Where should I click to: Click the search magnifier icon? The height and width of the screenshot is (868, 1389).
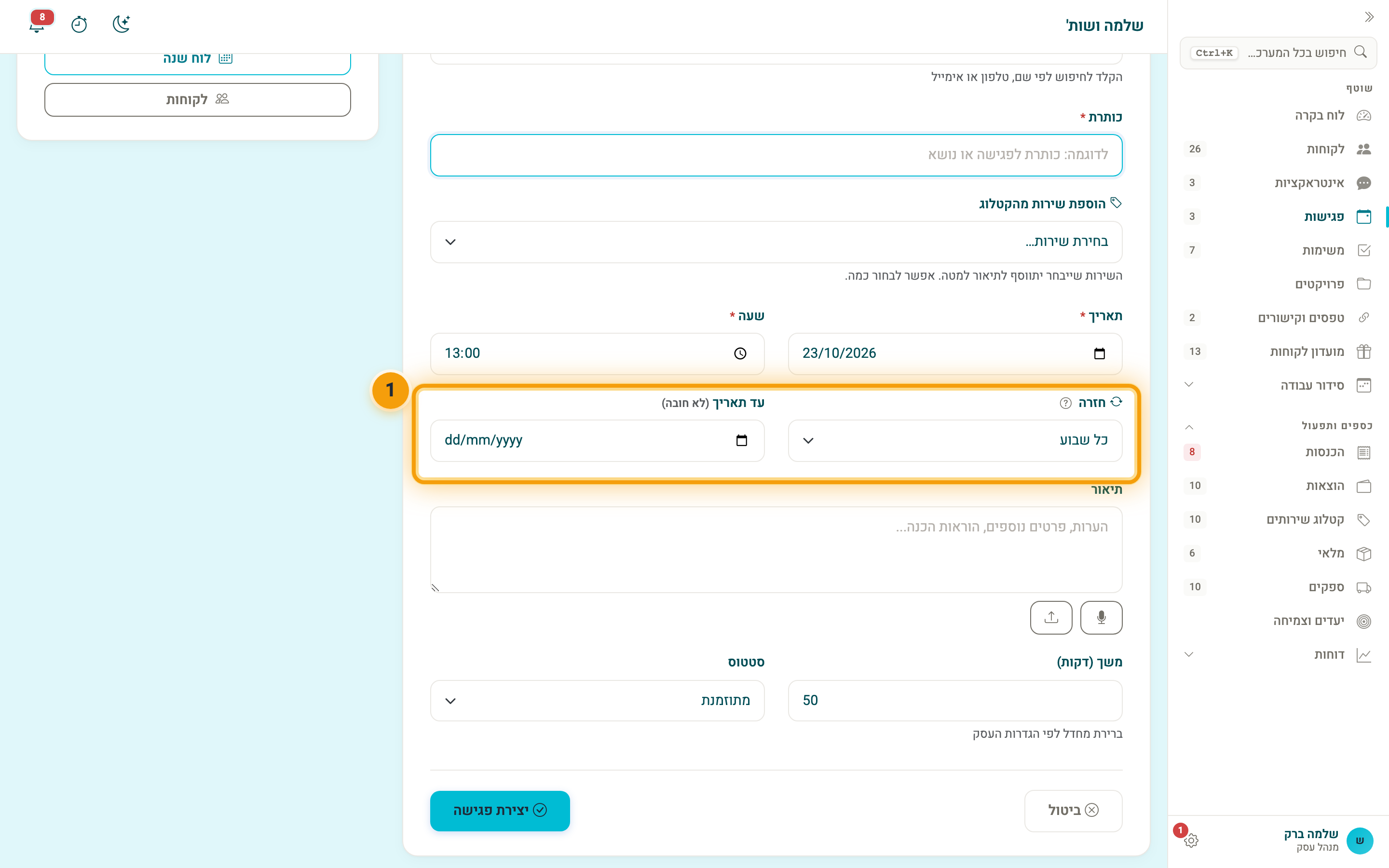pos(1360,52)
